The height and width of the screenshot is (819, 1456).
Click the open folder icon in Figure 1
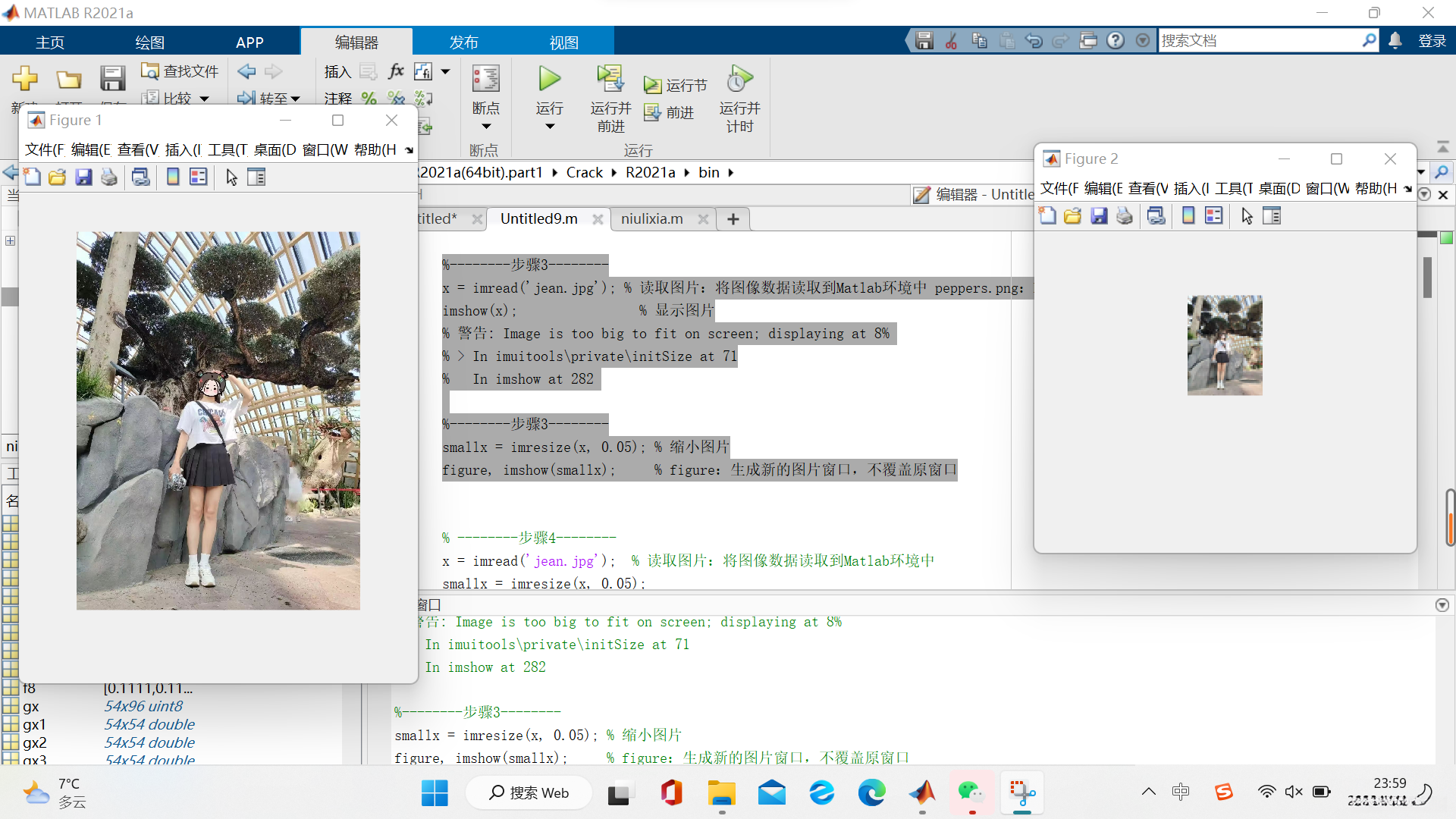(58, 177)
